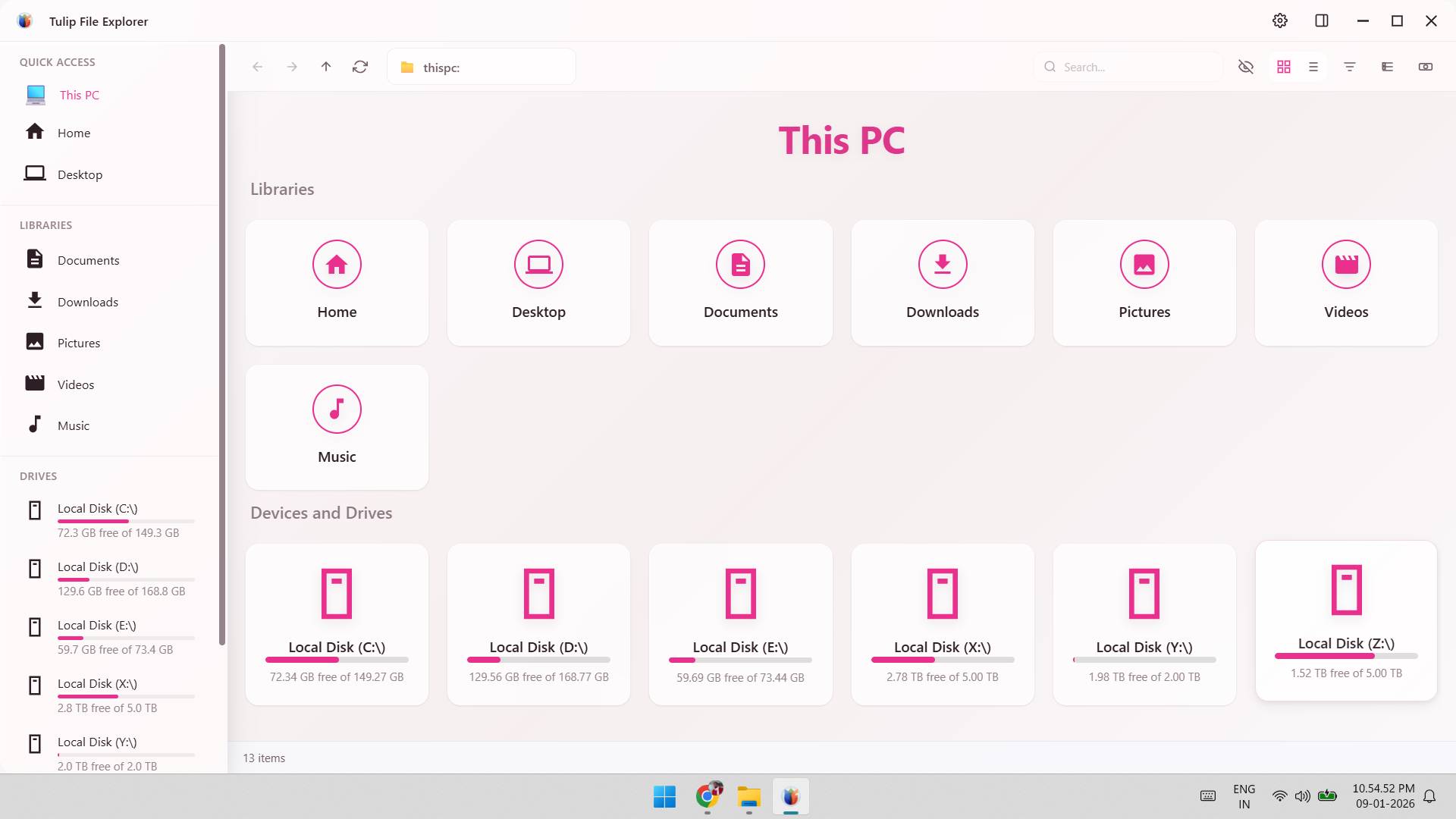Click the group-by view icon
This screenshot has height=819, width=1456.
pyautogui.click(x=1387, y=67)
